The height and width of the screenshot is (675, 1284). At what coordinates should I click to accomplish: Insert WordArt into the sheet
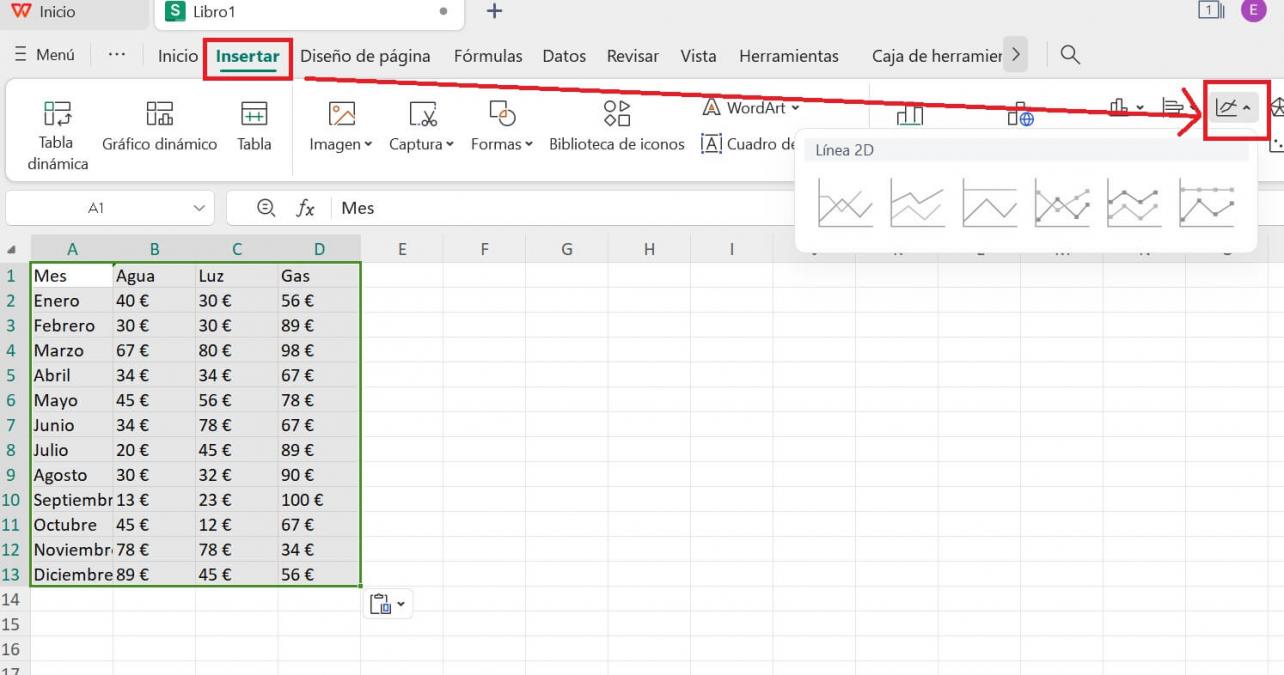[749, 107]
